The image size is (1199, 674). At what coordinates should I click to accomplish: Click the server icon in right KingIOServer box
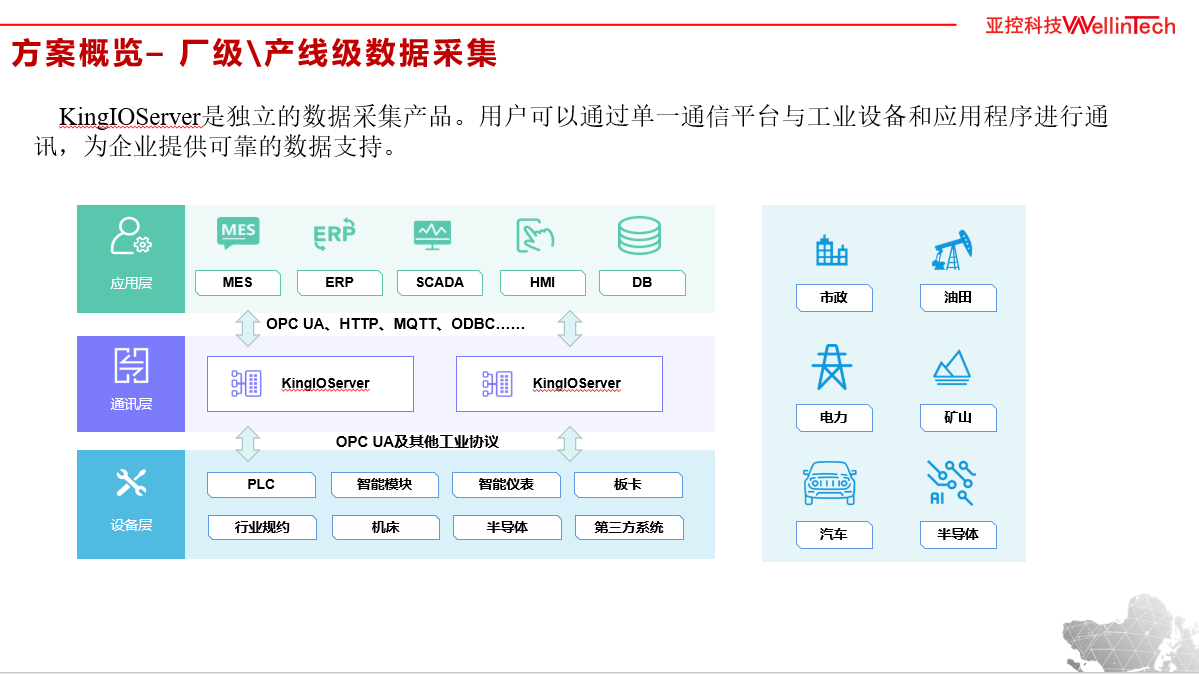click(497, 384)
